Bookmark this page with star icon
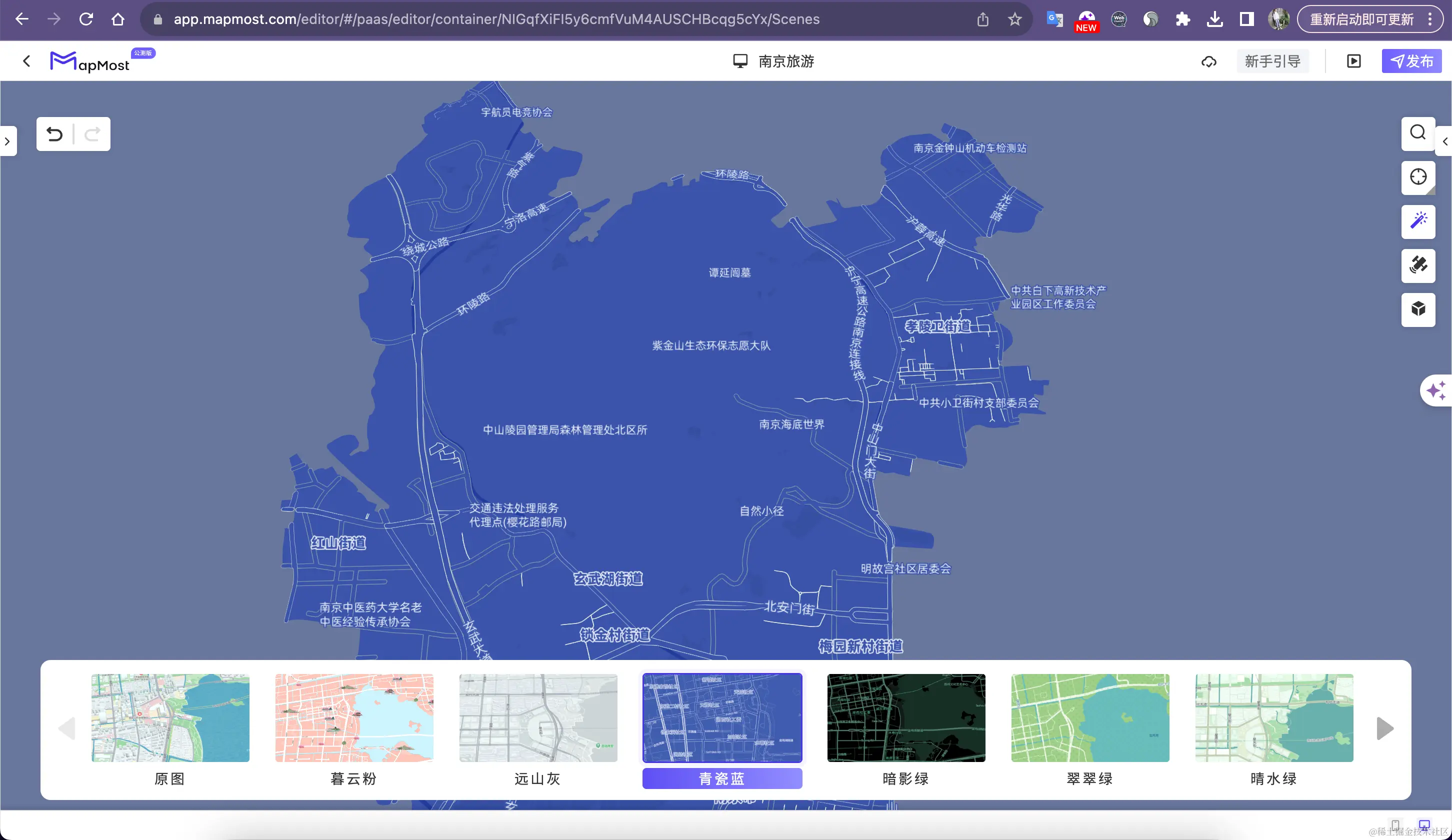 click(x=1014, y=19)
